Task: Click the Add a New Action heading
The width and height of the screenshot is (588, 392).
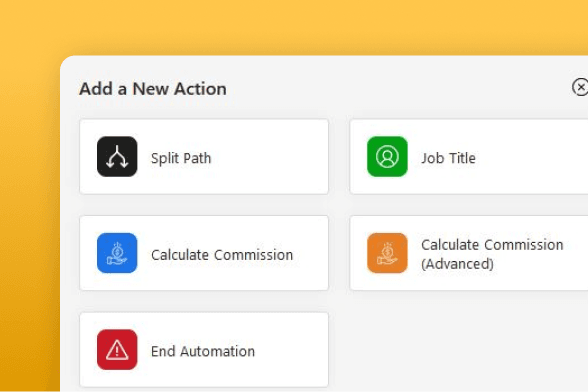Action: coord(153,89)
